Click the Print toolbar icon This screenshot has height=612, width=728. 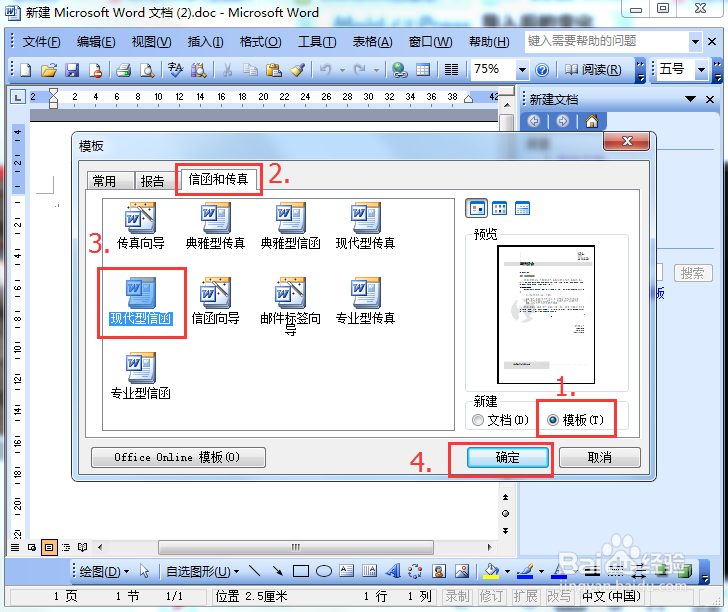124,70
